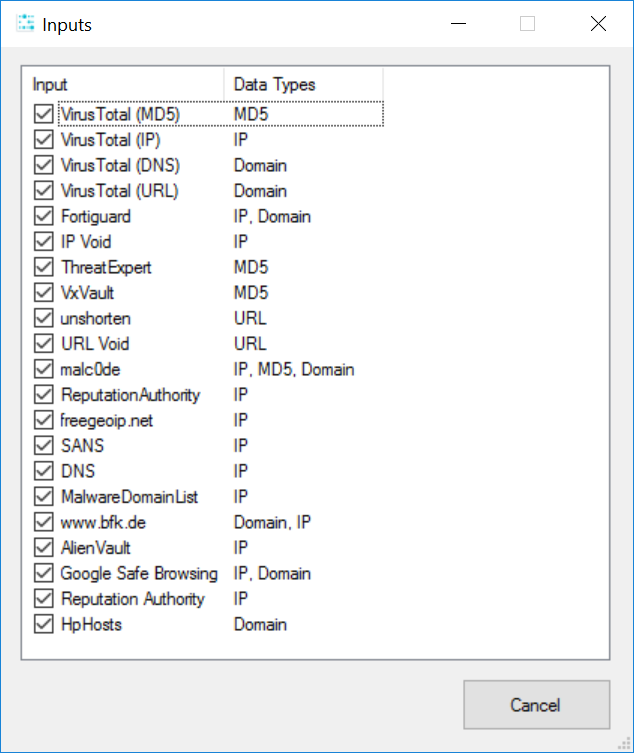Viewport: 634px width, 753px height.
Task: Select the VxVault row label
Action: (x=87, y=292)
